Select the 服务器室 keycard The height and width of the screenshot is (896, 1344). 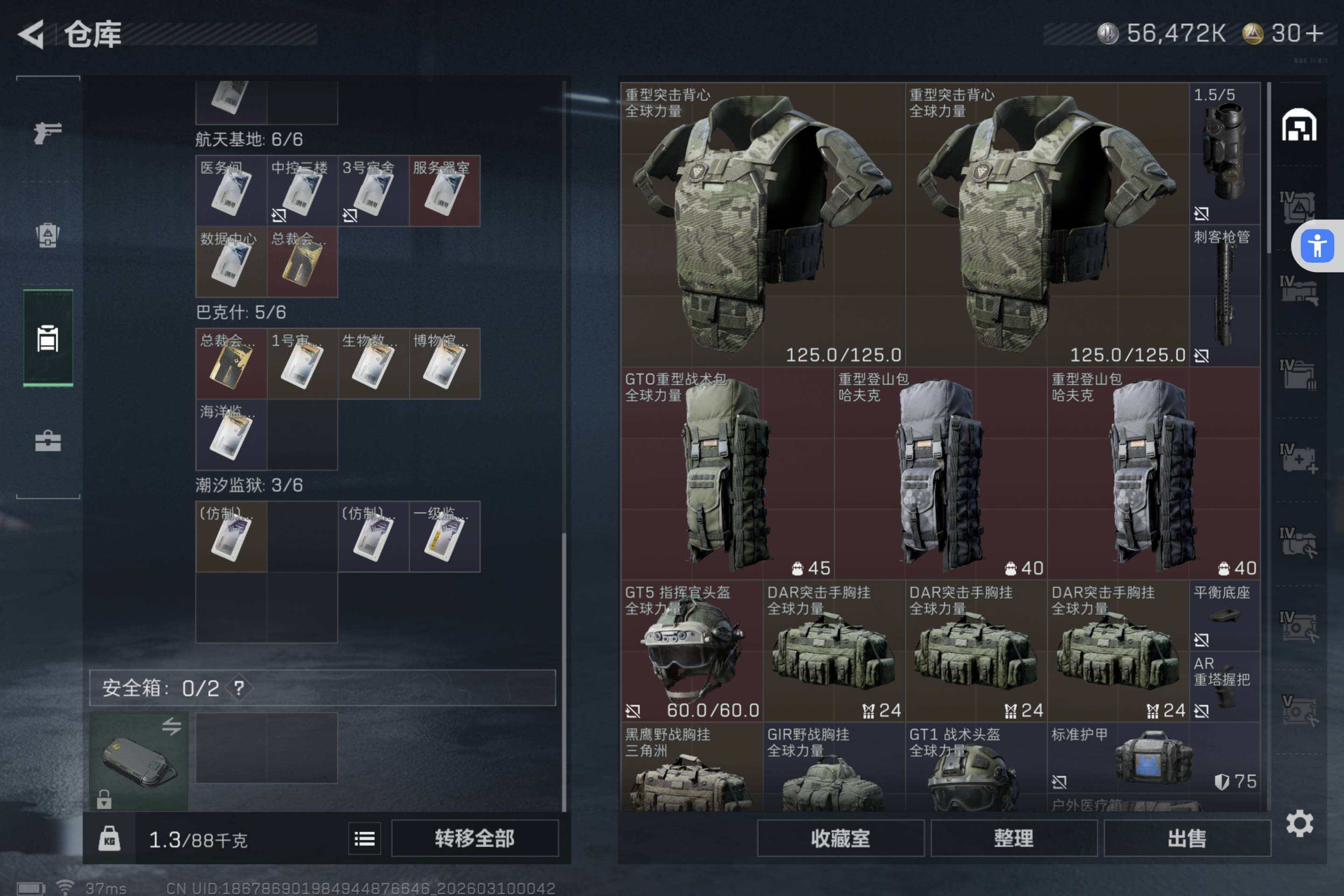tap(445, 191)
